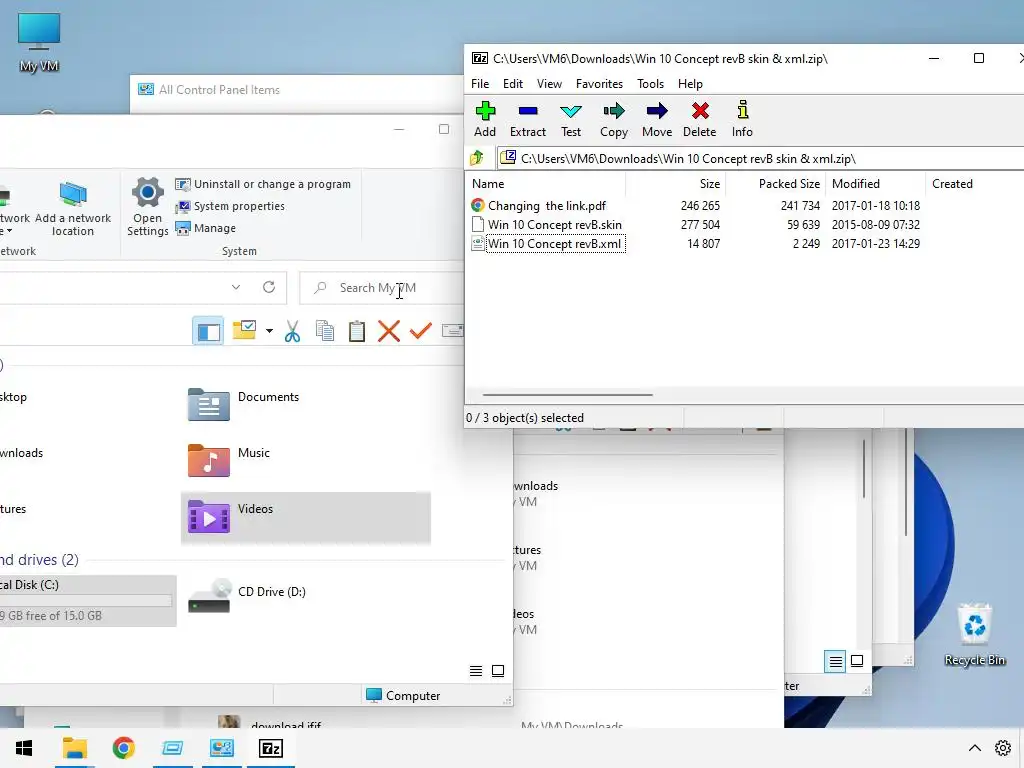1024x768 pixels.
Task: Open the File menu in 7-Zip
Action: pyautogui.click(x=480, y=84)
